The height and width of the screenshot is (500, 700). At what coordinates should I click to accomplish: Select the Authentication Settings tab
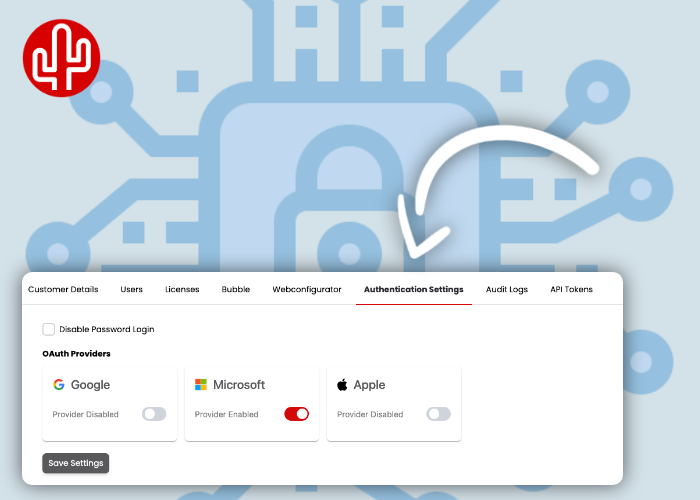413,289
